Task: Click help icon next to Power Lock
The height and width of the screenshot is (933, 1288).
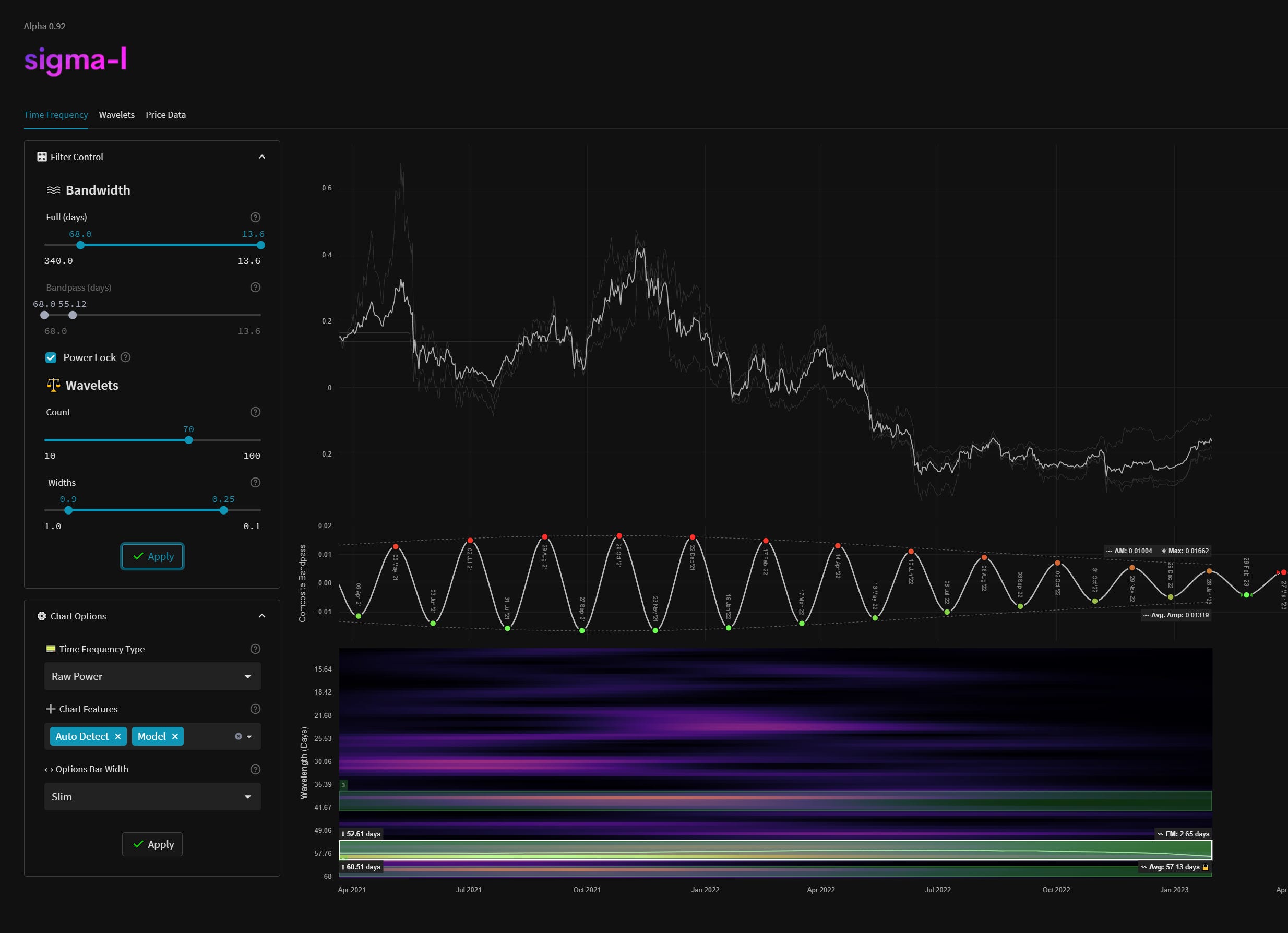Action: pos(126,357)
